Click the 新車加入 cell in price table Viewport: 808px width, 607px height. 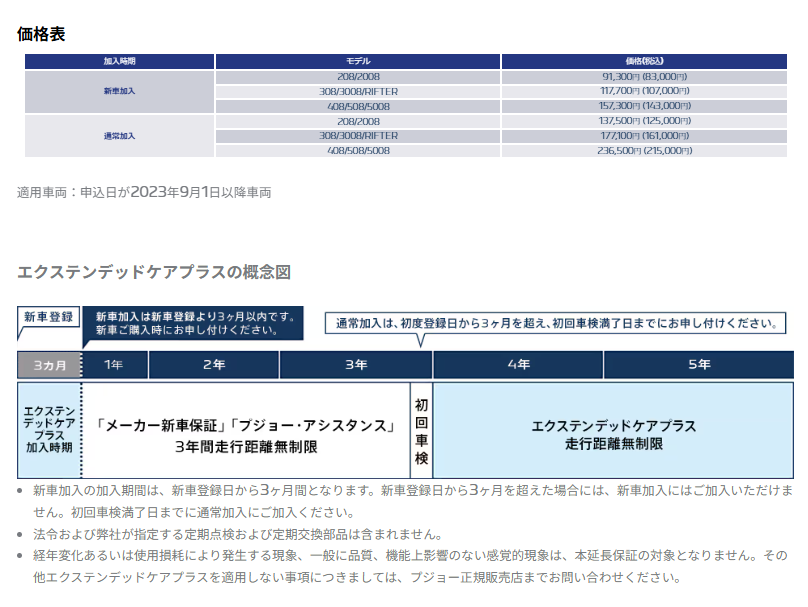(119, 91)
